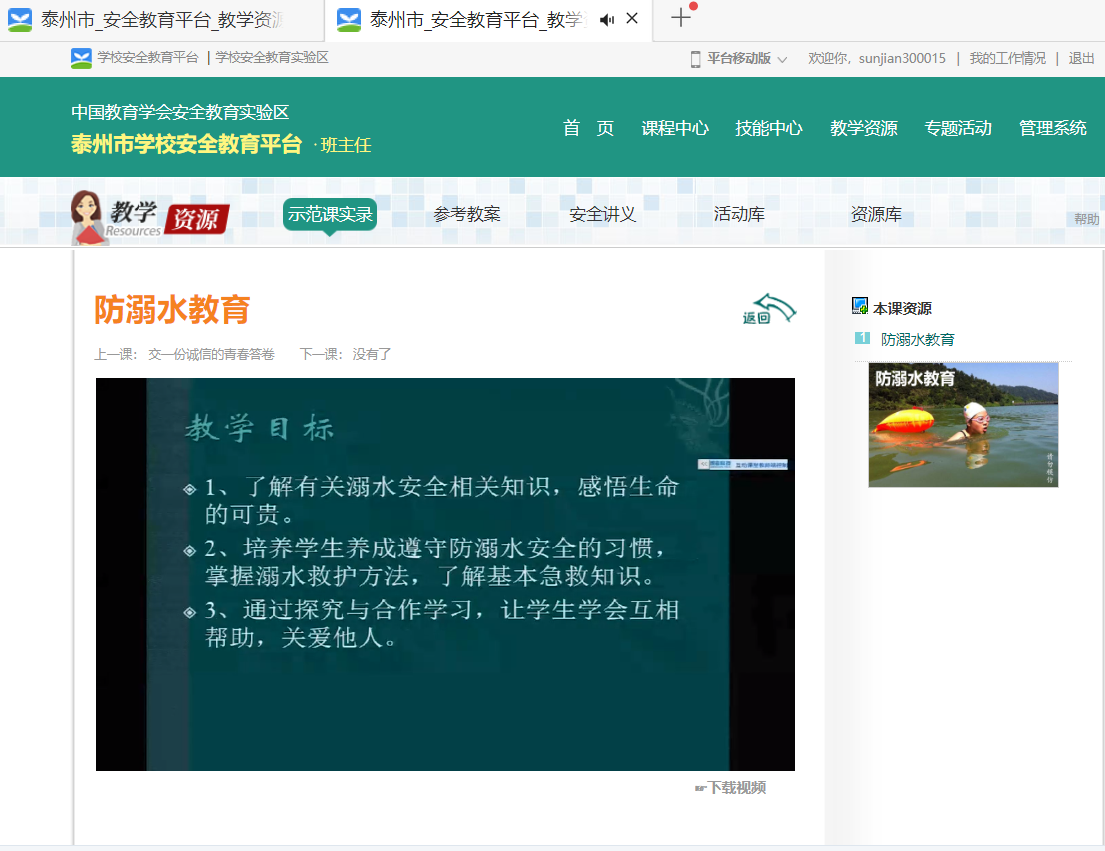
Task: Open 技能中心 navigation item
Action: tap(769, 128)
